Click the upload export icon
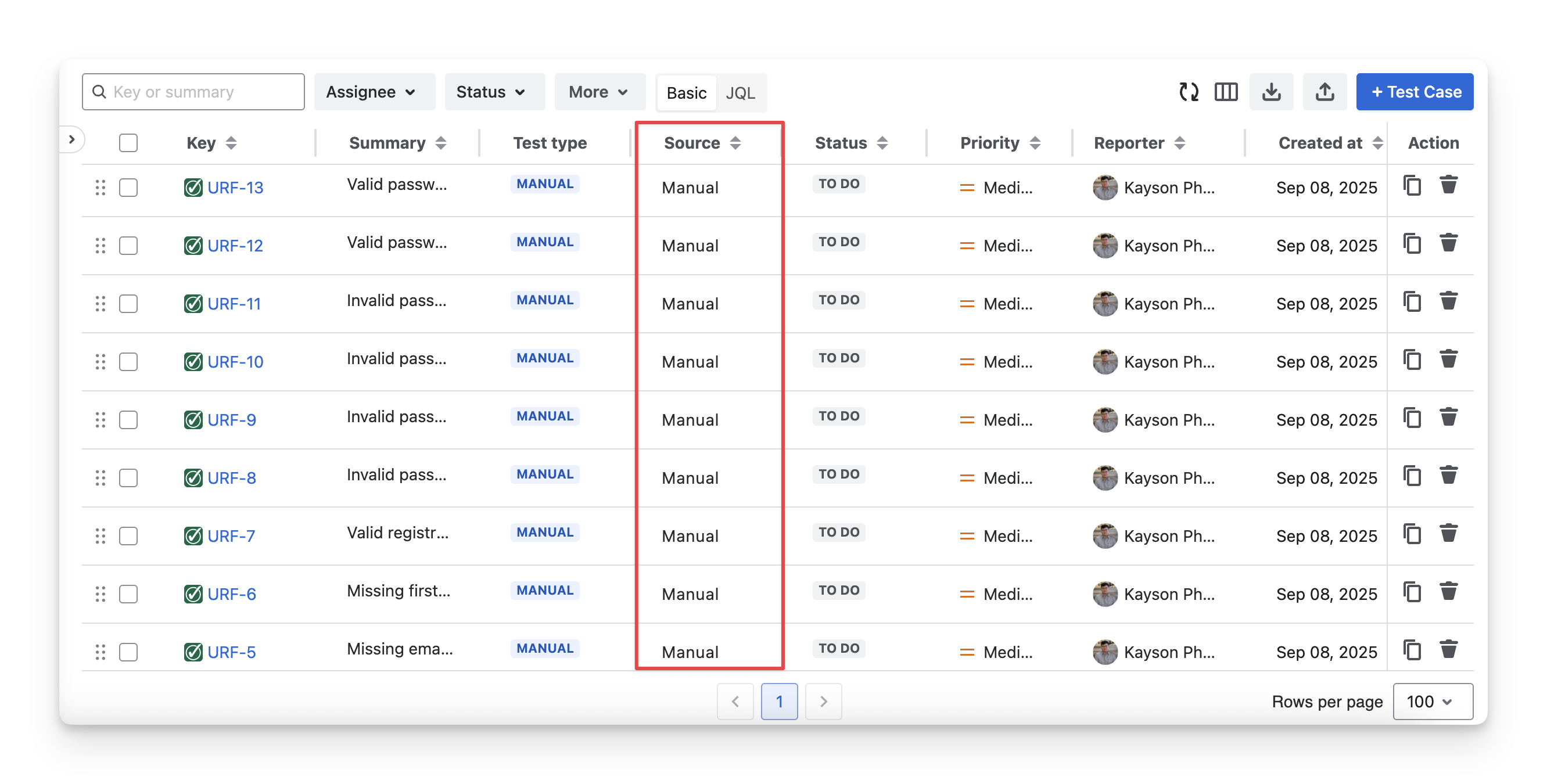Screen dimensions: 1547x784 1324,92
